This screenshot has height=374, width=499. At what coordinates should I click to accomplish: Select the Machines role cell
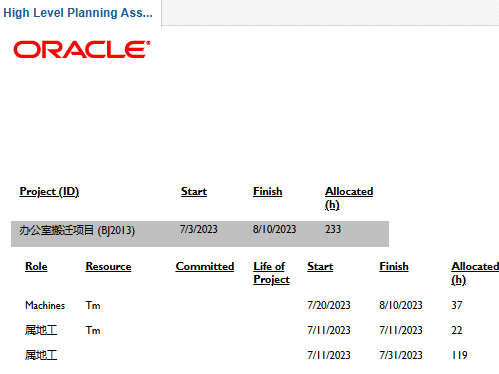tap(45, 305)
